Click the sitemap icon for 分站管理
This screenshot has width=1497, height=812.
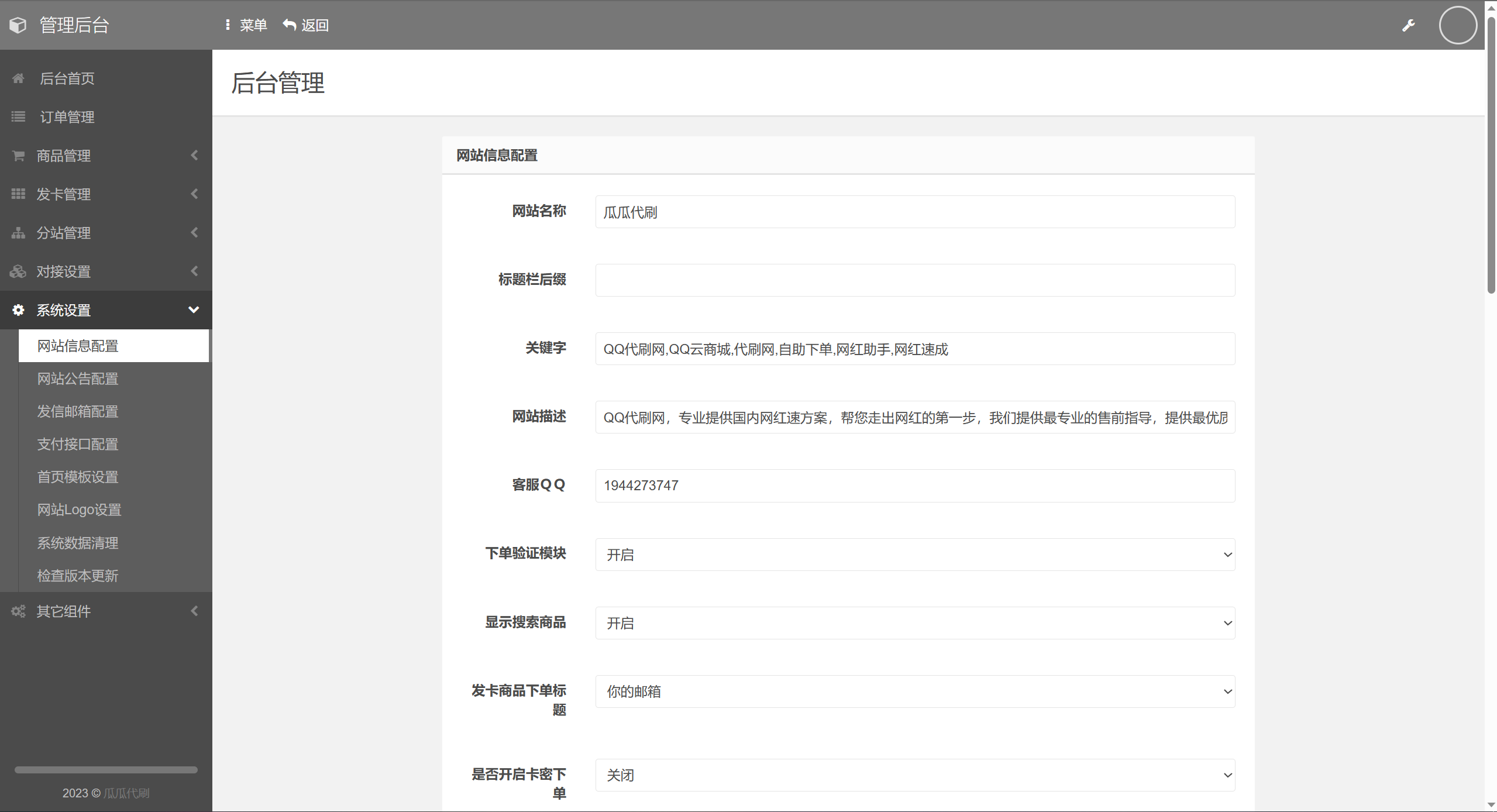18,233
